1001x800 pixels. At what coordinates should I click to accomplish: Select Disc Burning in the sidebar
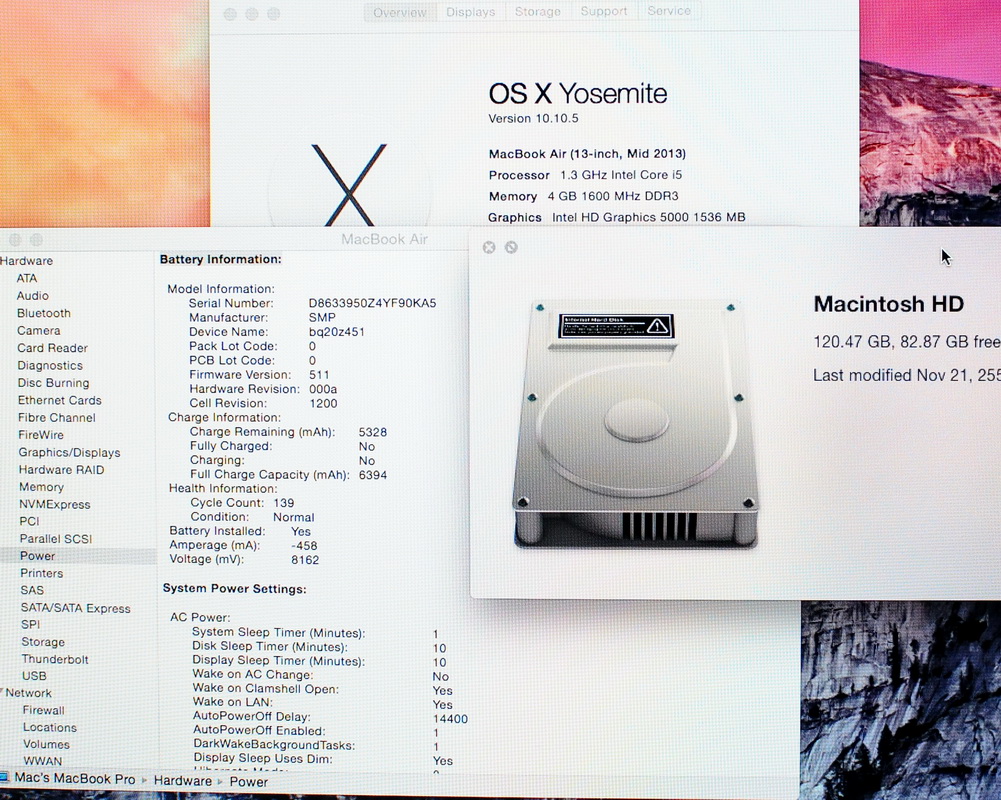54,383
